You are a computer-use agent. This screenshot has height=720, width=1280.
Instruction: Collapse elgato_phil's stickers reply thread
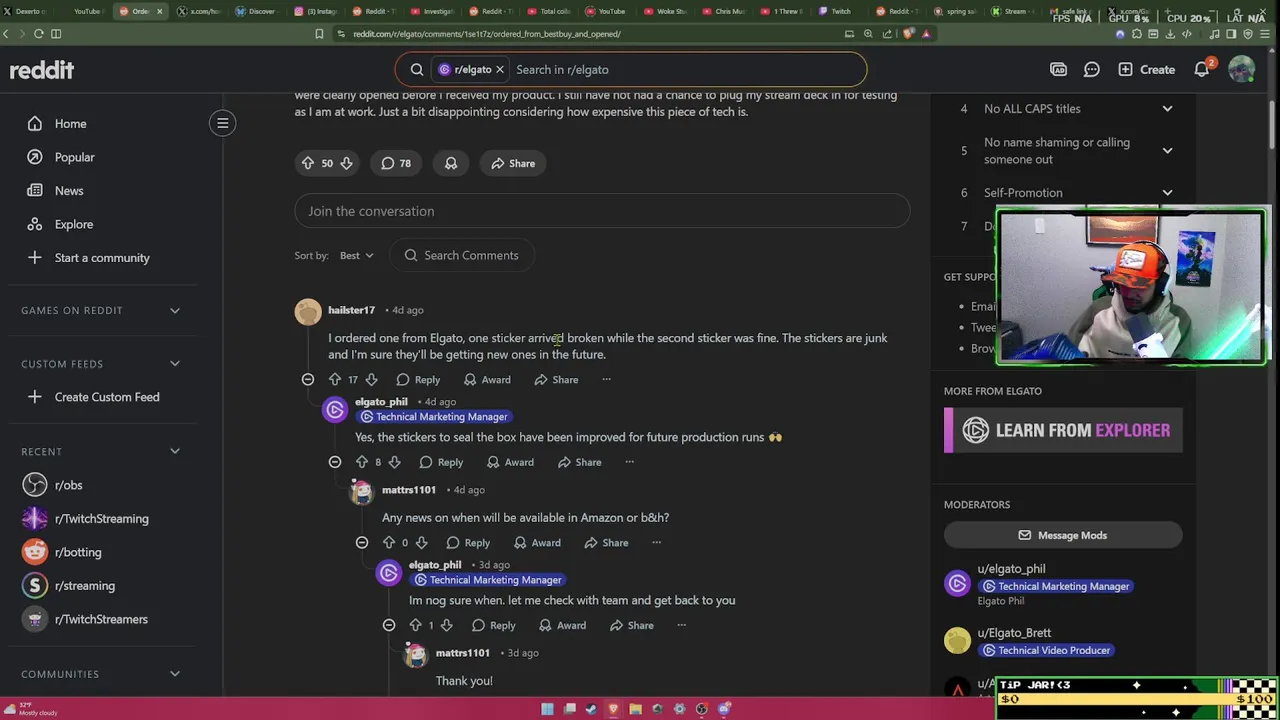(335, 462)
